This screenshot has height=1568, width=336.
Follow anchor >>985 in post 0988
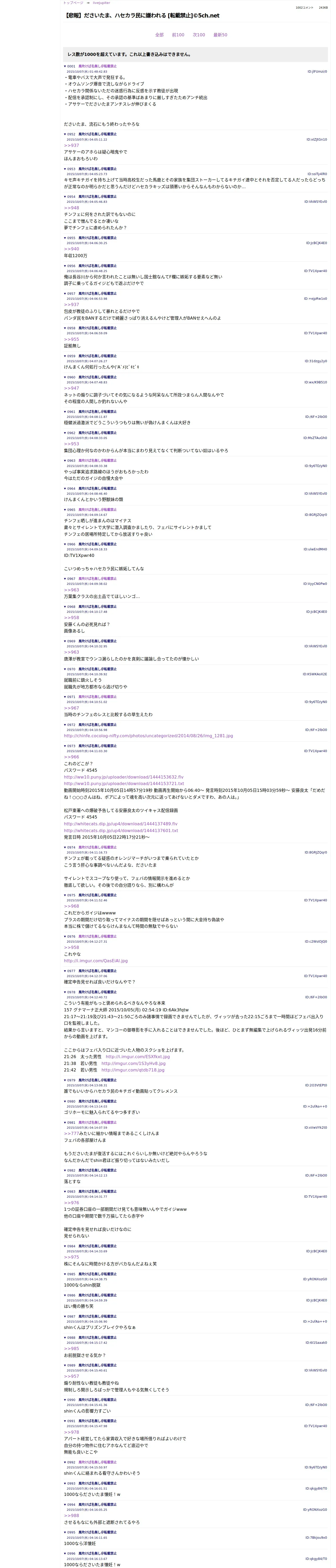pyautogui.click(x=71, y=1349)
